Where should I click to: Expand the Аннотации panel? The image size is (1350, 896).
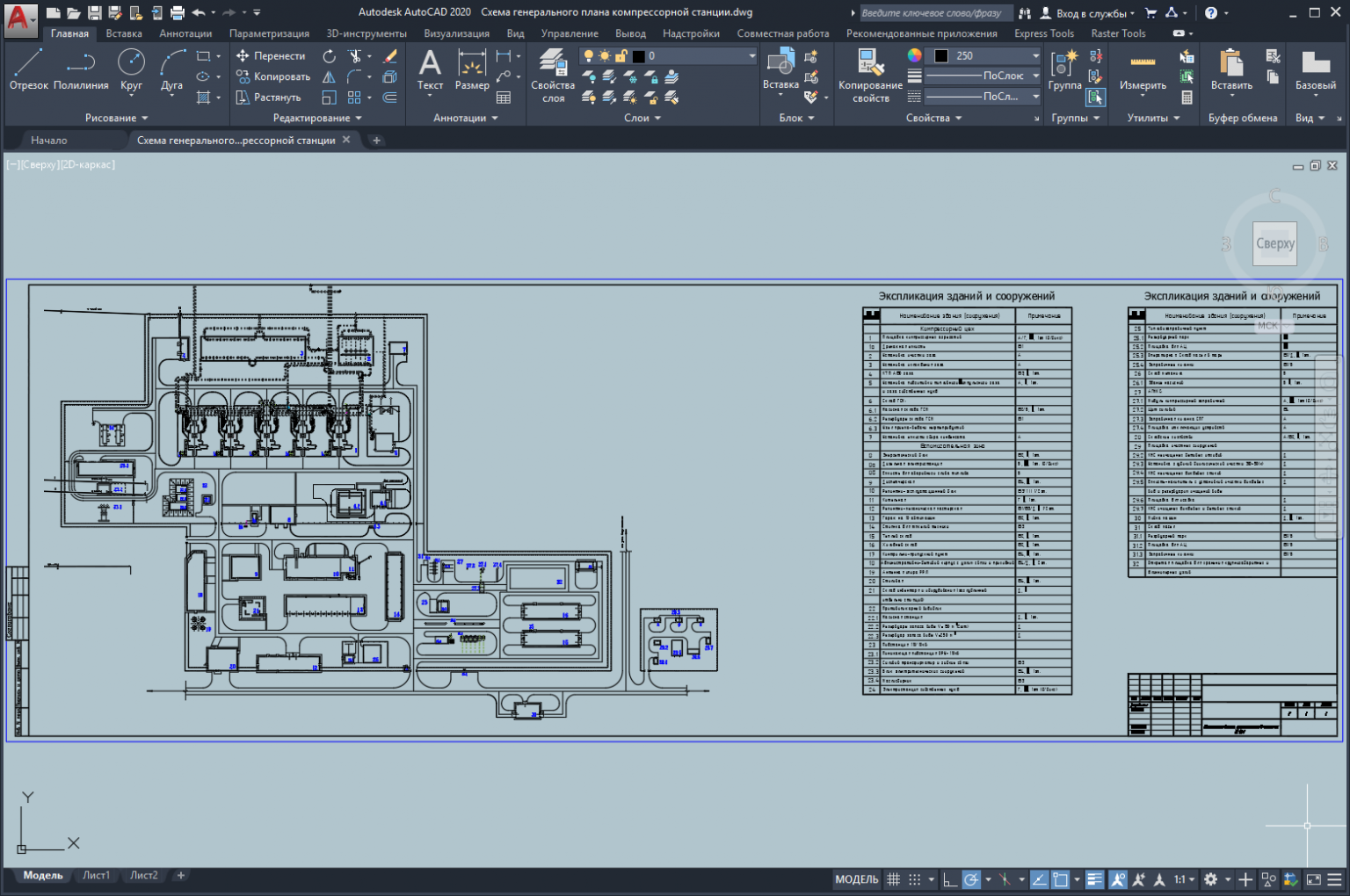[x=466, y=118]
